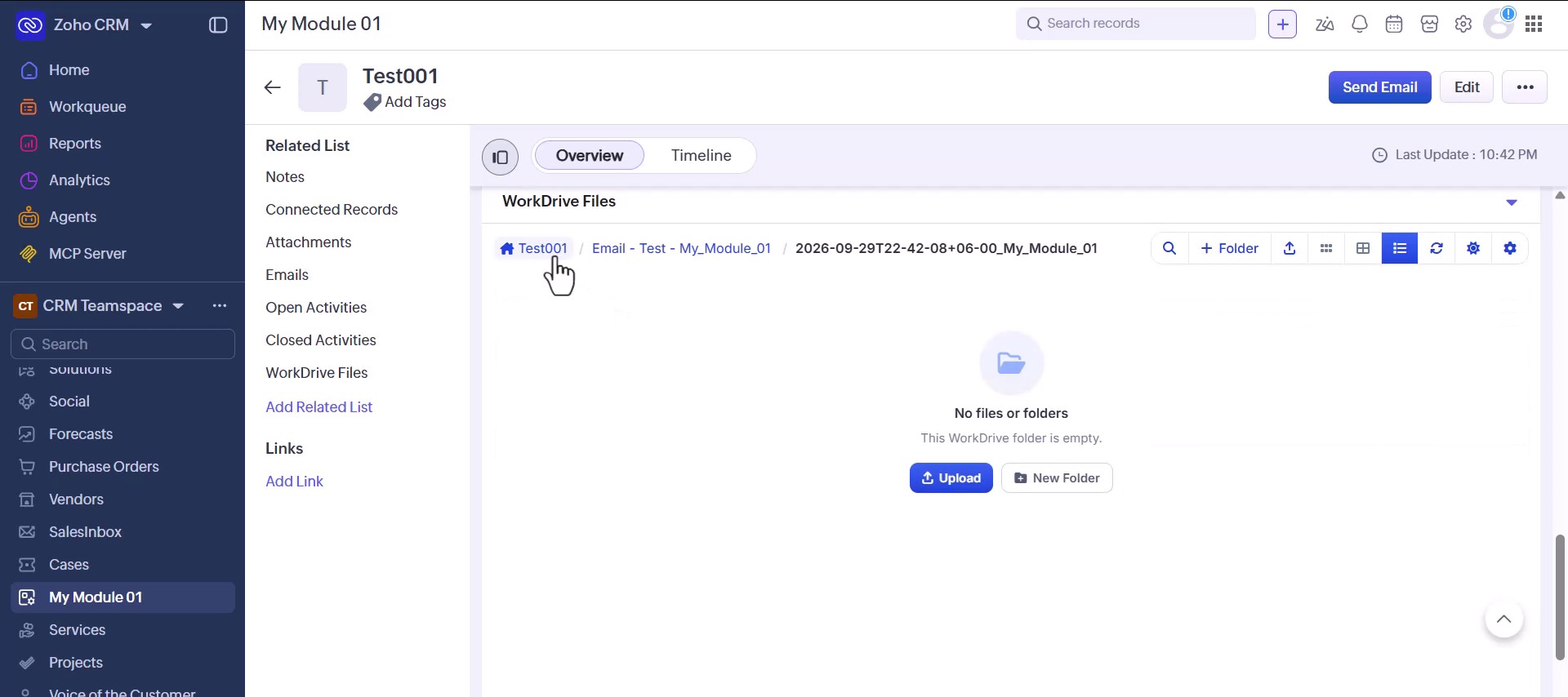The image size is (1568, 697).
Task: Open the Zoho CRM product dropdown arrow
Action: pyautogui.click(x=146, y=26)
